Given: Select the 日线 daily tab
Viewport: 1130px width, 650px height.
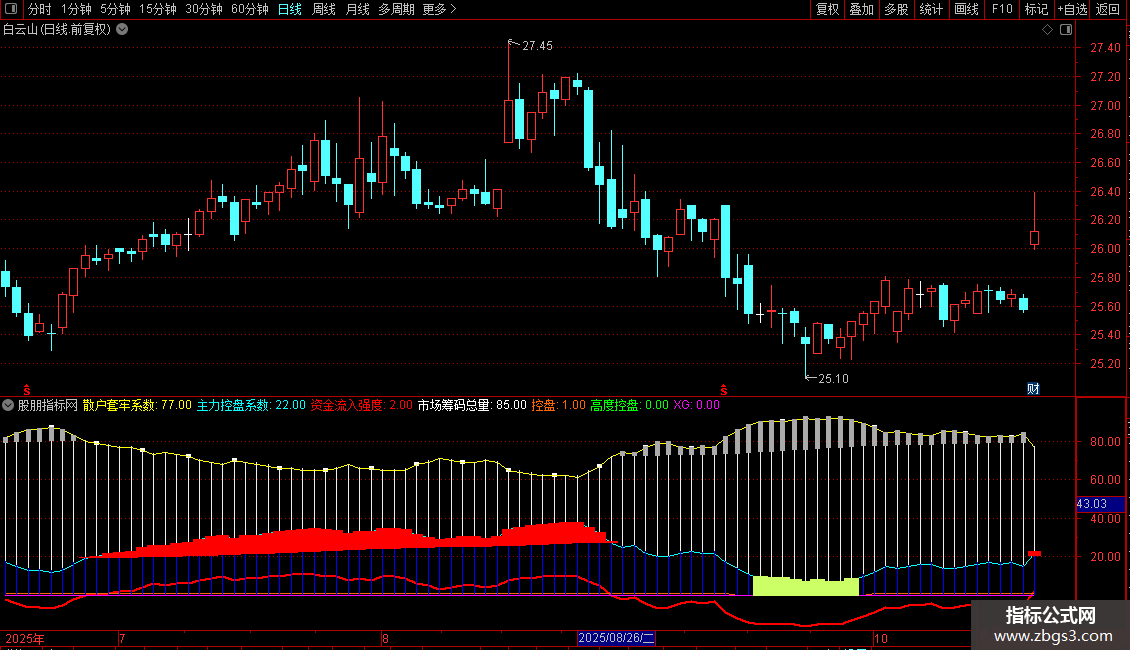Looking at the screenshot, I should pyautogui.click(x=290, y=9).
